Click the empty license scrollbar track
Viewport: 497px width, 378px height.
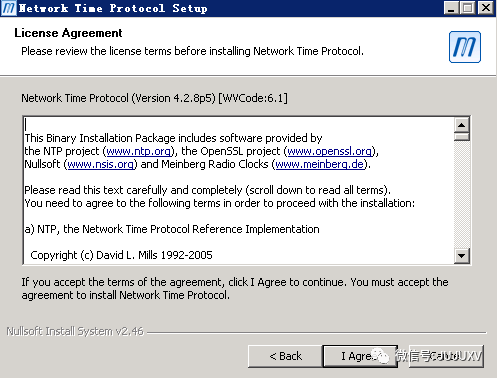tap(462, 195)
